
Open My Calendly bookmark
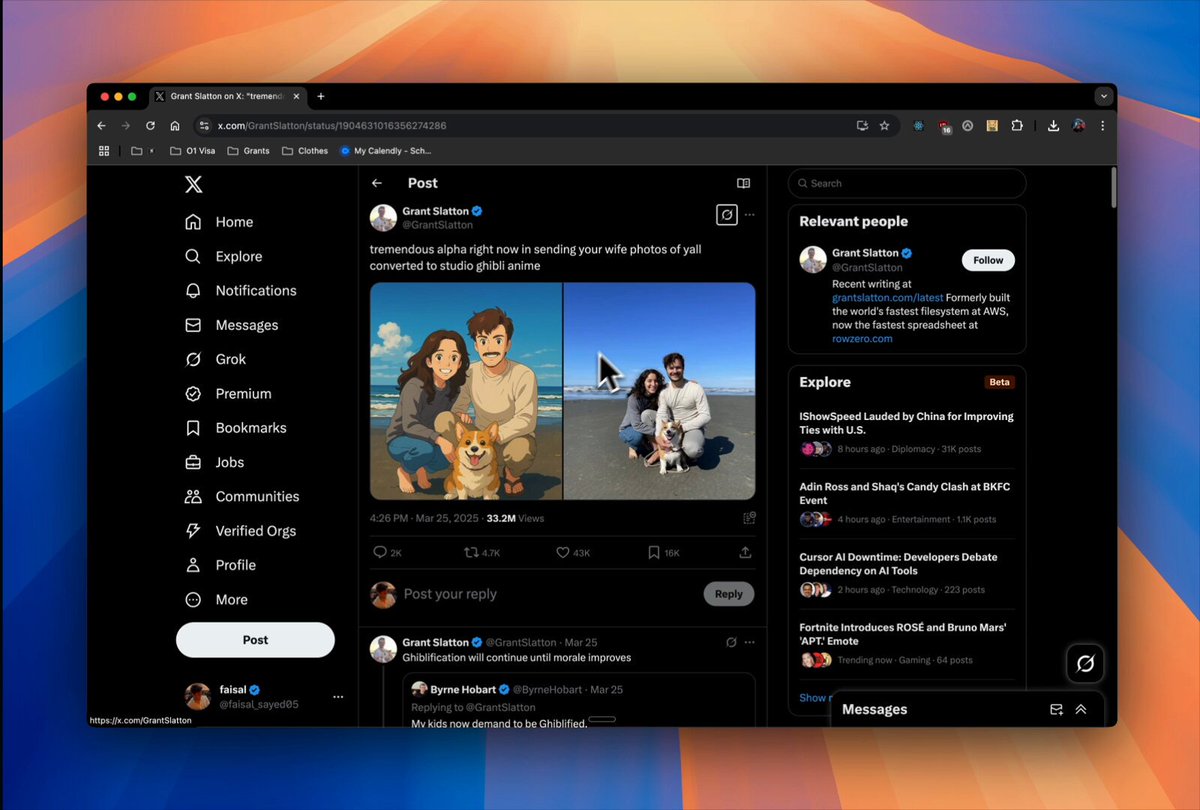[386, 151]
